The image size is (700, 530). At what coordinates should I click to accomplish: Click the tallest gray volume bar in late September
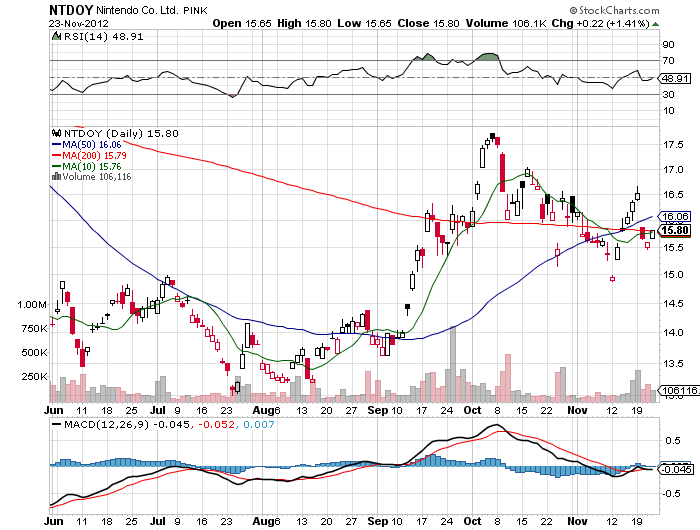[453, 364]
